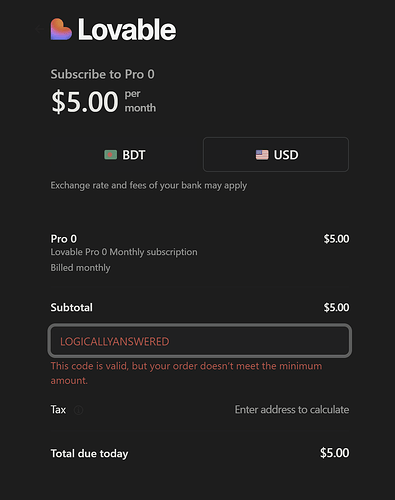The height and width of the screenshot is (500, 395).
Task: Click the Pro 0 line item title
Action: 64,239
